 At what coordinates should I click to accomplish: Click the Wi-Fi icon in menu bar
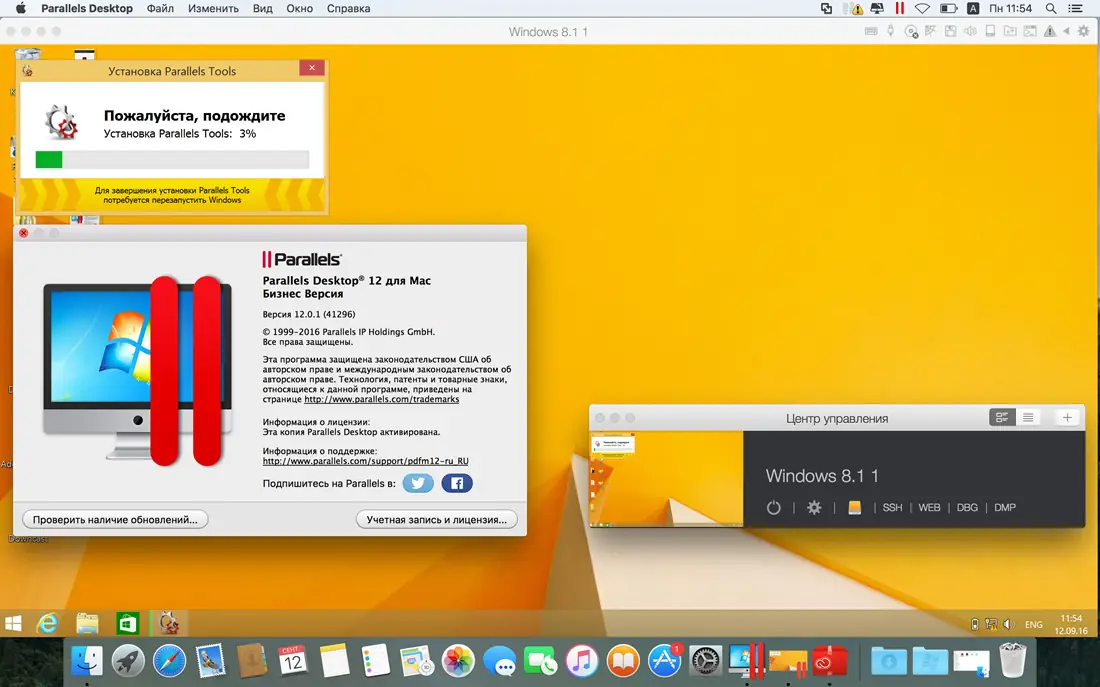tap(923, 8)
